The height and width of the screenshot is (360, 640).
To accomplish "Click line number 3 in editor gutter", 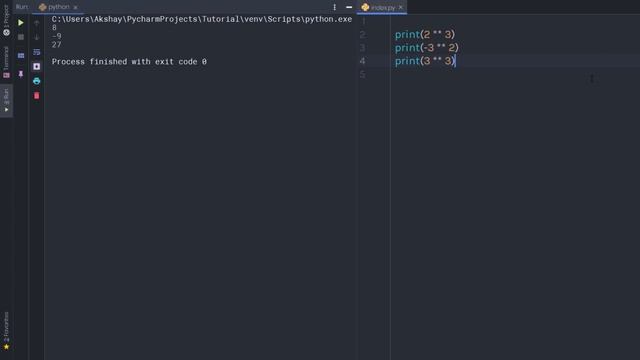I will pos(362,48).
